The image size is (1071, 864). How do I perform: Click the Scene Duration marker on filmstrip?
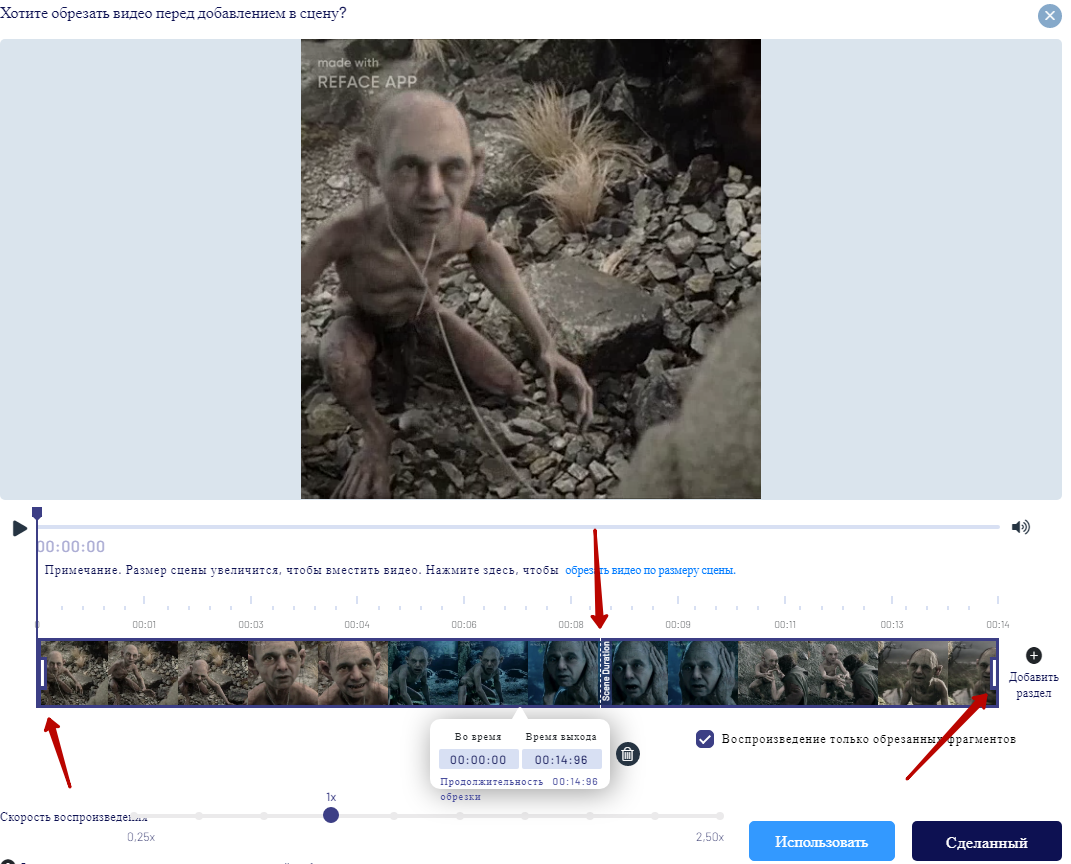[x=605, y=671]
